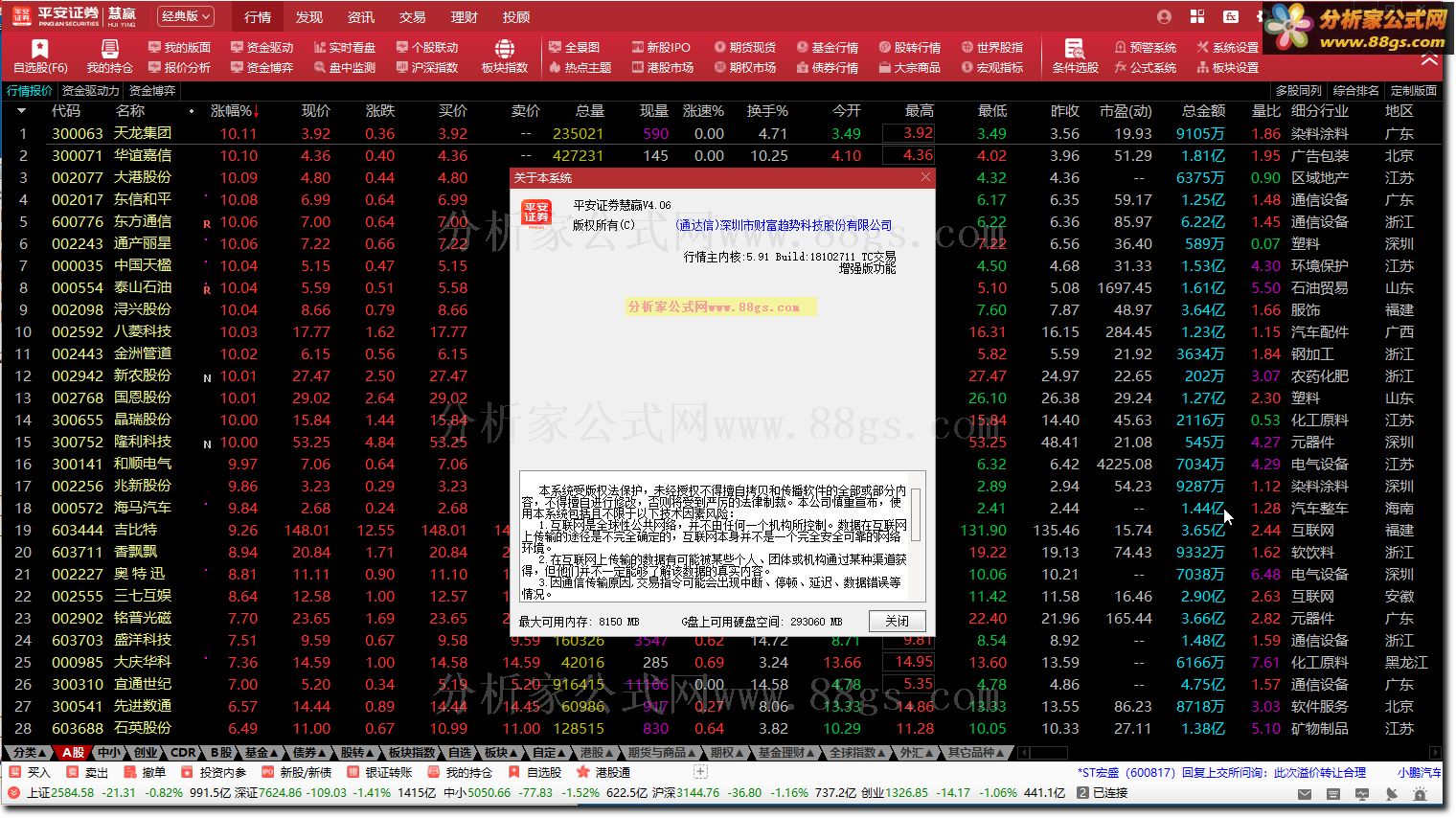Open 公式系统 formula system
The width and height of the screenshot is (1456, 818).
1145,67
